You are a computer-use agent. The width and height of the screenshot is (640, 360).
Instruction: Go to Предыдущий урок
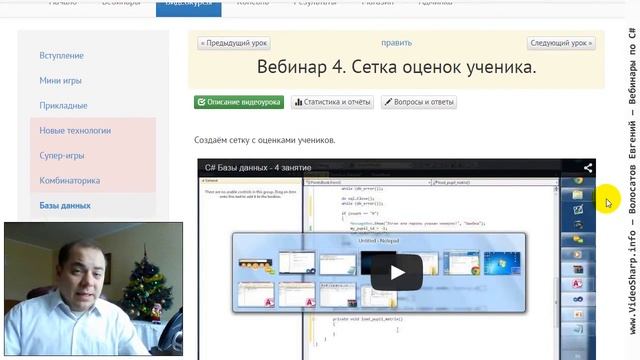point(234,43)
